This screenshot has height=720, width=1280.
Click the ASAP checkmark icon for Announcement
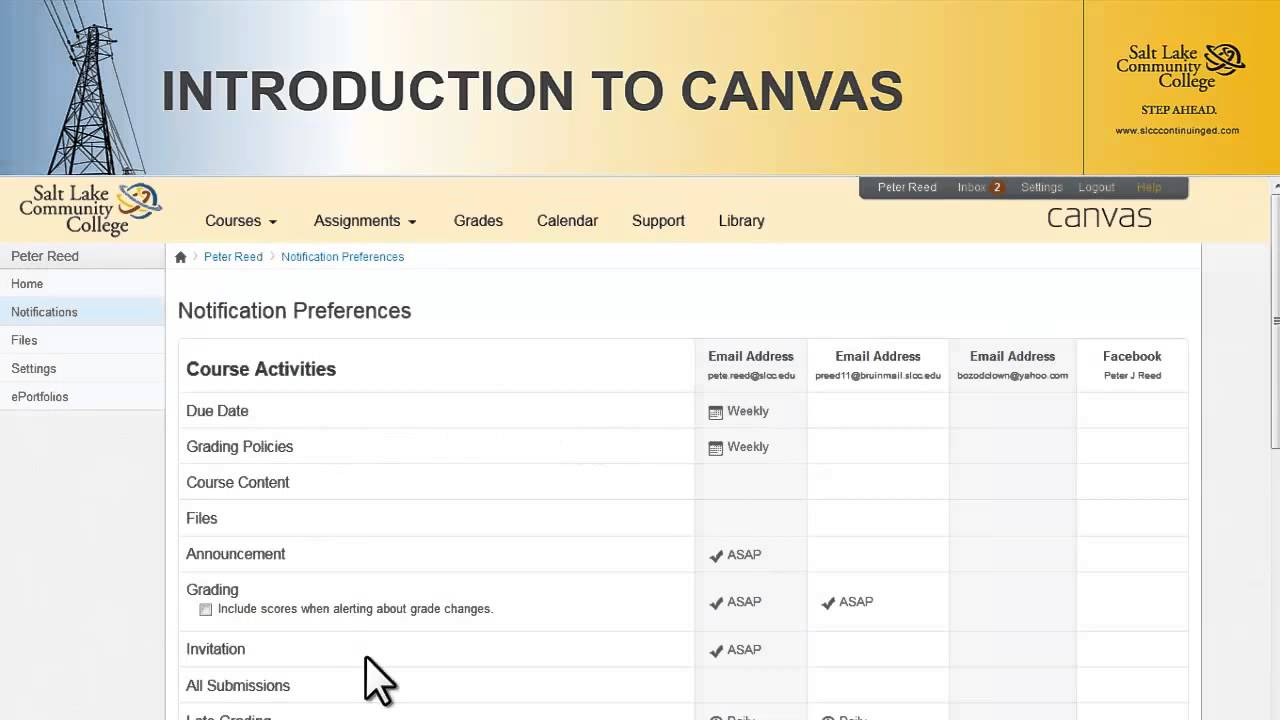tap(716, 555)
